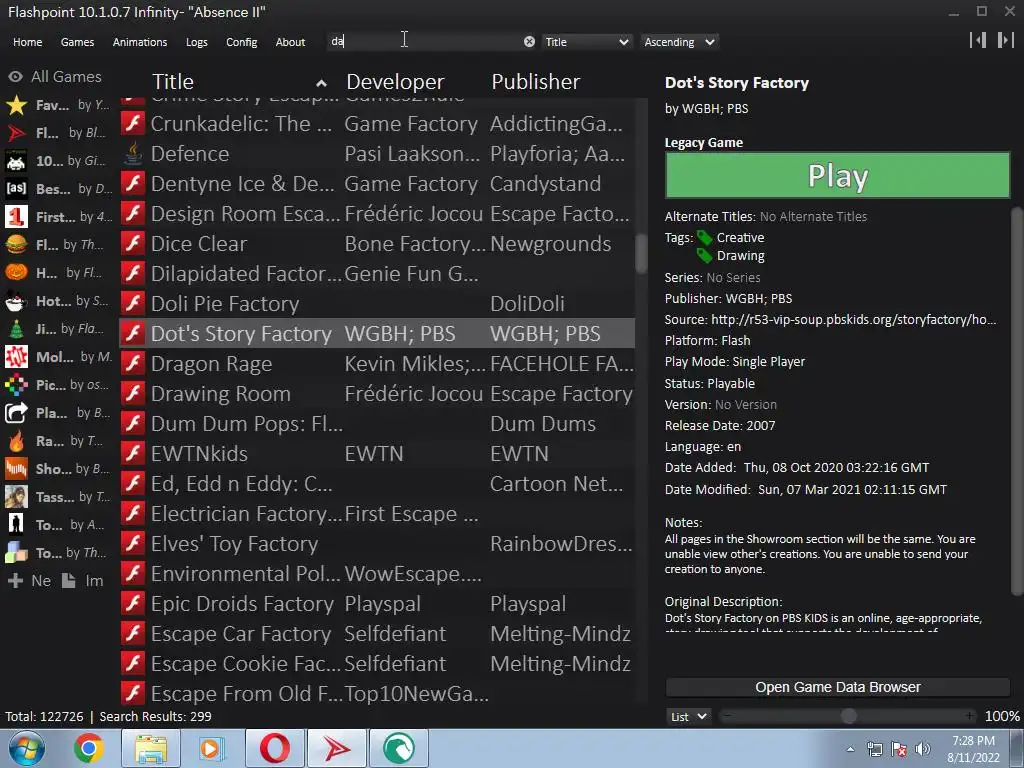Select the Defence game row
The image size is (1024, 768).
377,154
